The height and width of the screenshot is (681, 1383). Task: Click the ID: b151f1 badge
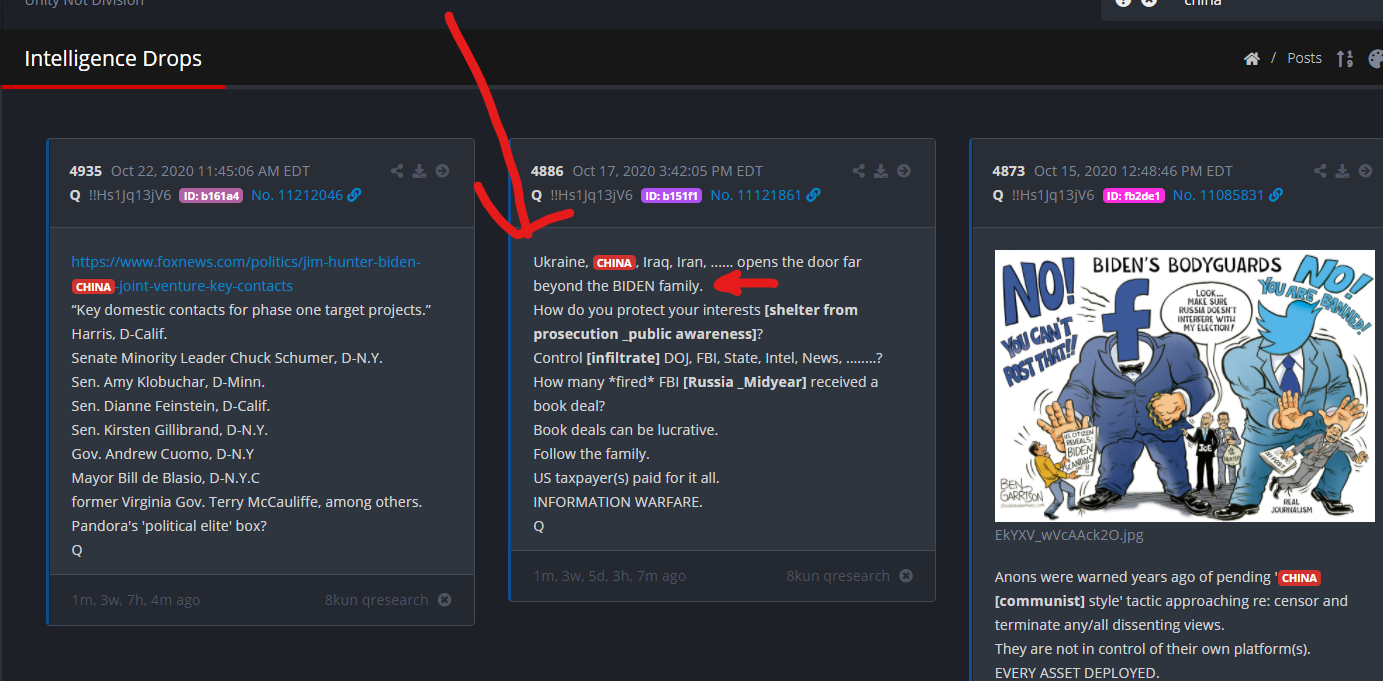click(671, 196)
